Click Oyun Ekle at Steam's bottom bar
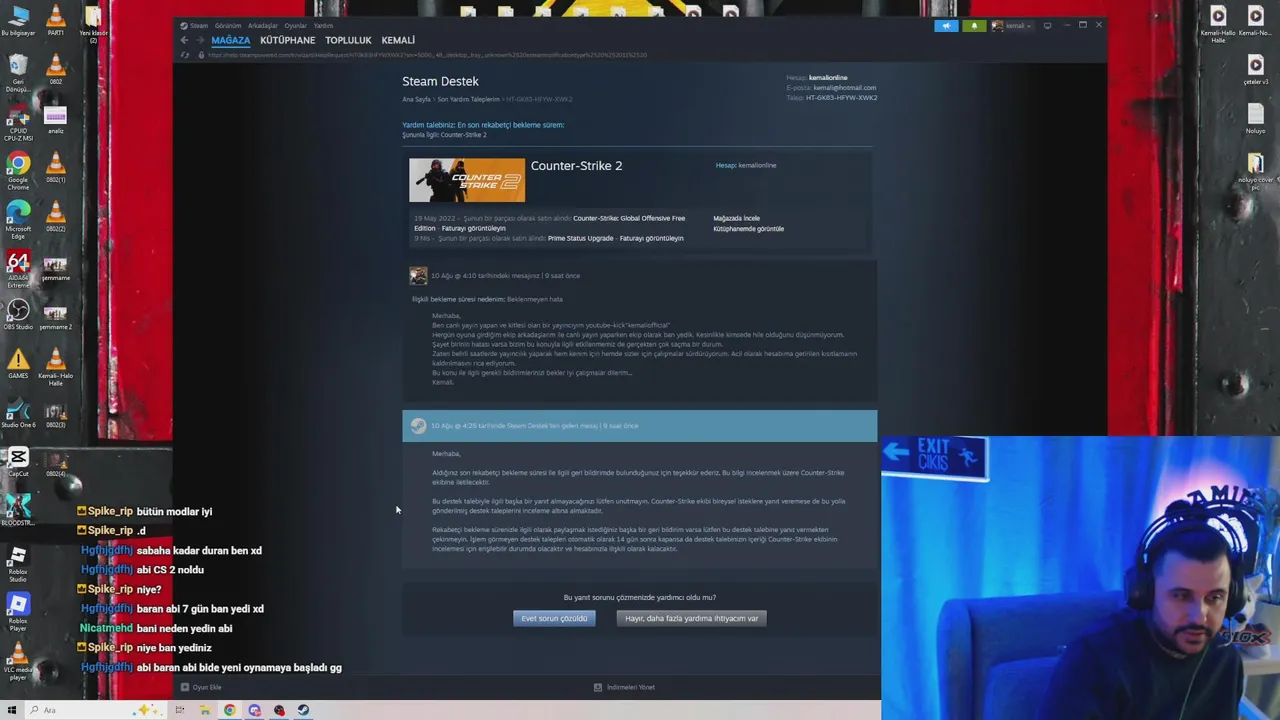Screen dimensions: 1280x720 point(201,687)
